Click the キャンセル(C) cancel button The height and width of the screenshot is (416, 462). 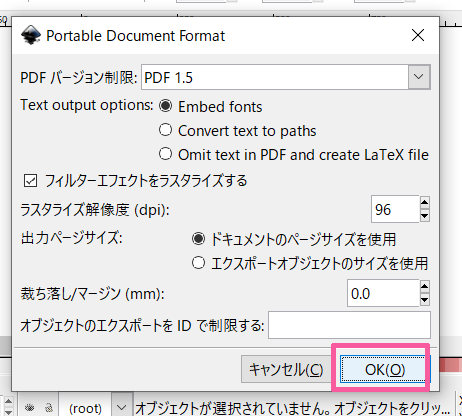tap(286, 369)
